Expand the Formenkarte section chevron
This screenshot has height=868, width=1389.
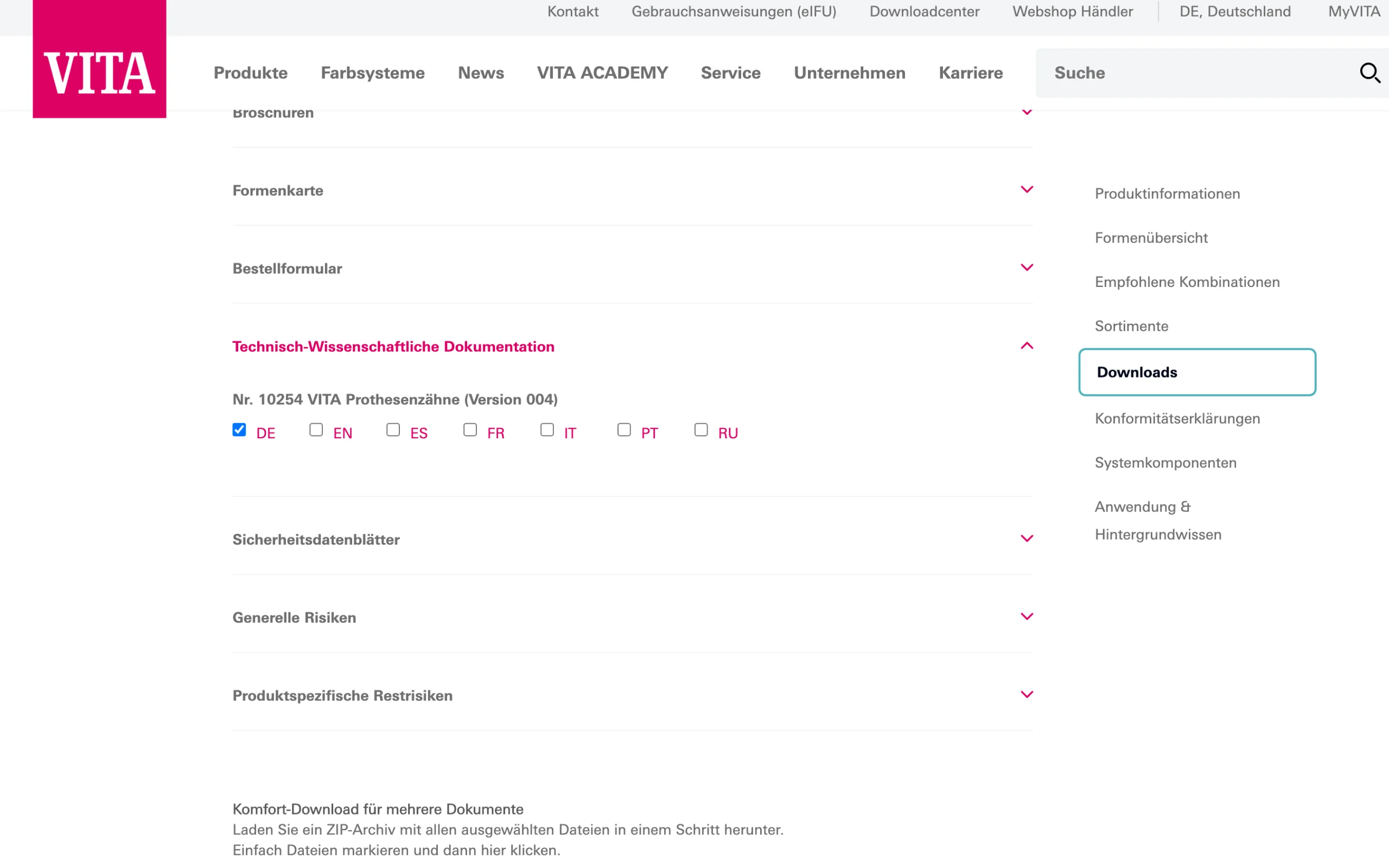coord(1027,189)
